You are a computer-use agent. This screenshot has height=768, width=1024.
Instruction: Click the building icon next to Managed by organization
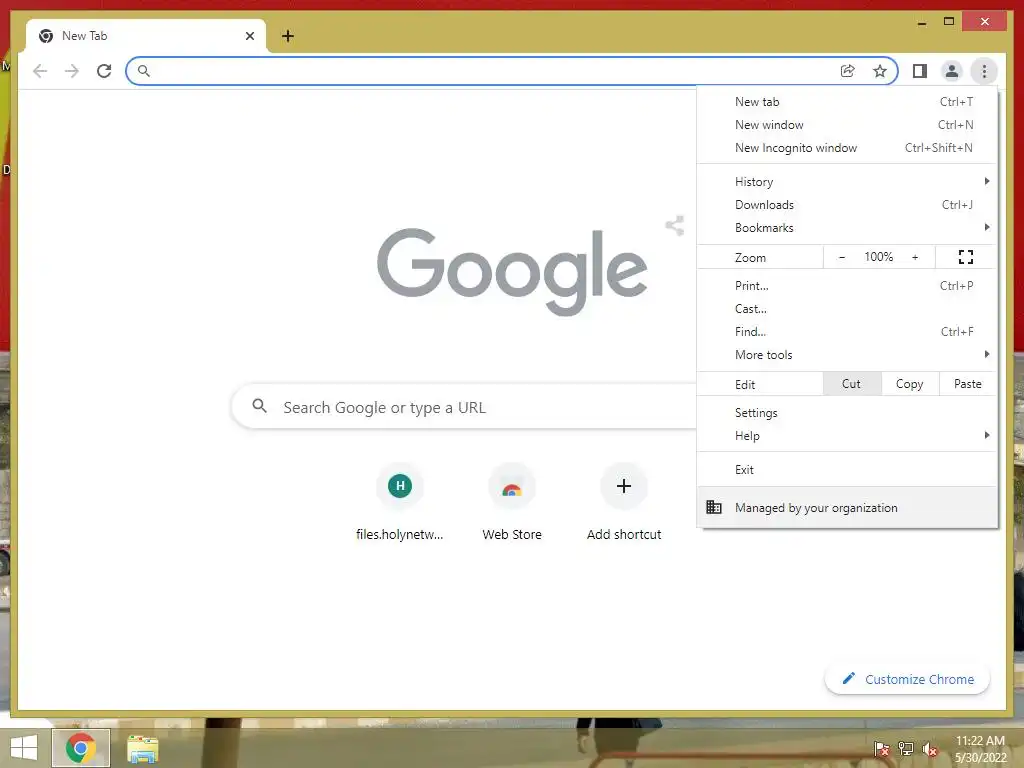point(714,507)
